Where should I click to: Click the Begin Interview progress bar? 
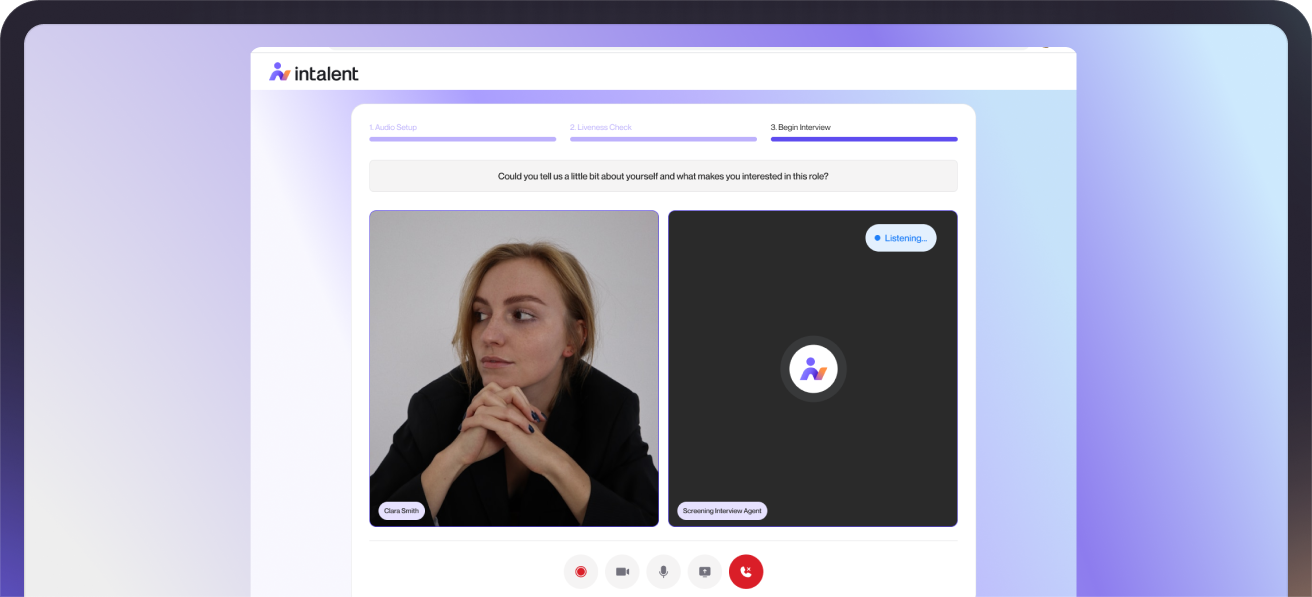(864, 139)
